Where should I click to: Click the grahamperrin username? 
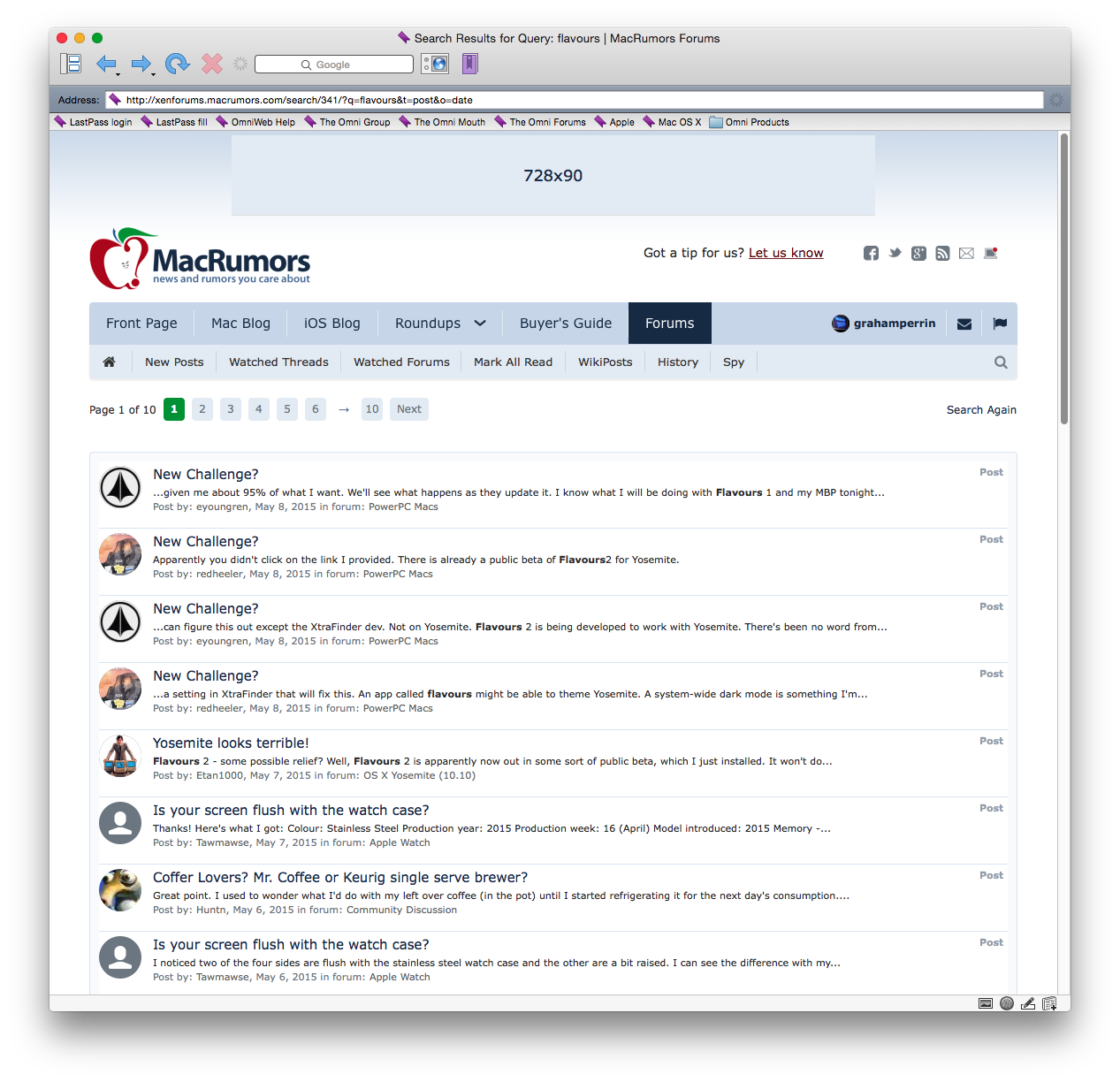895,324
